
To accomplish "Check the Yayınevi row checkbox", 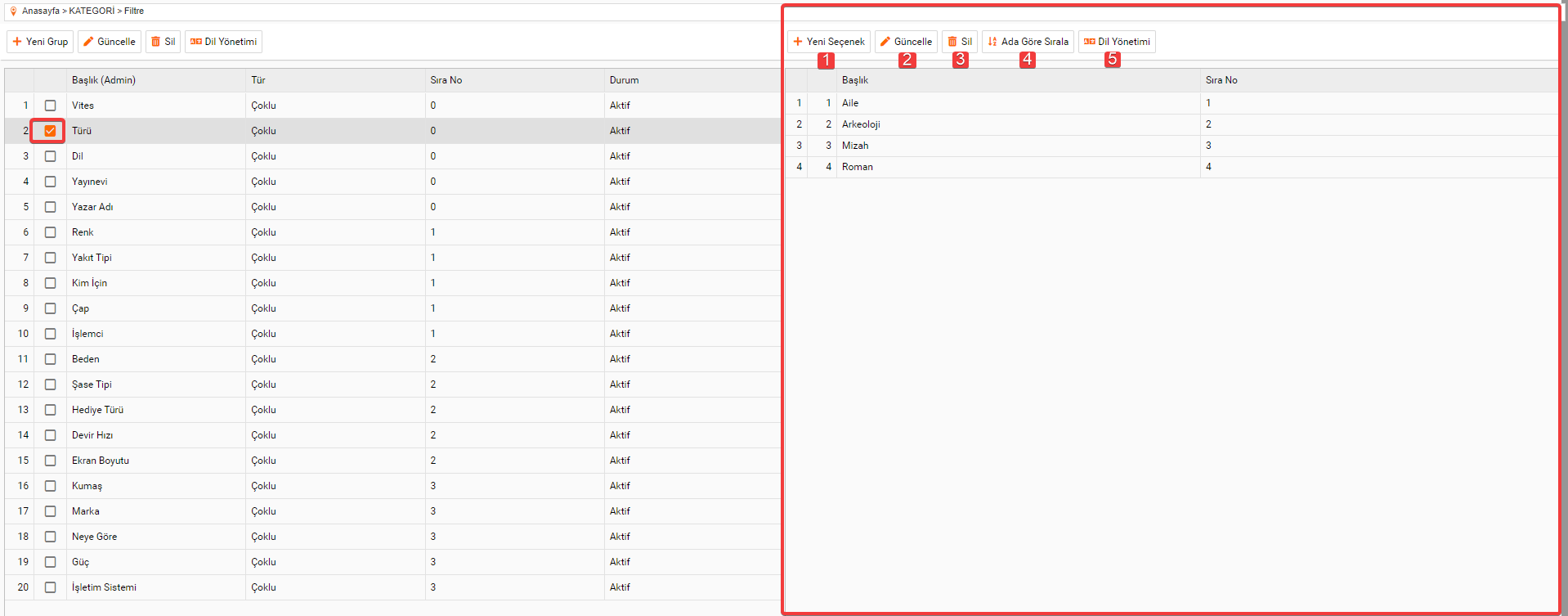I will (51, 182).
